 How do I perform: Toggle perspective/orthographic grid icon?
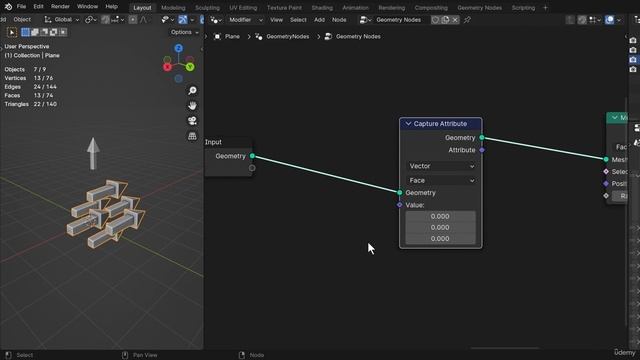(192, 136)
